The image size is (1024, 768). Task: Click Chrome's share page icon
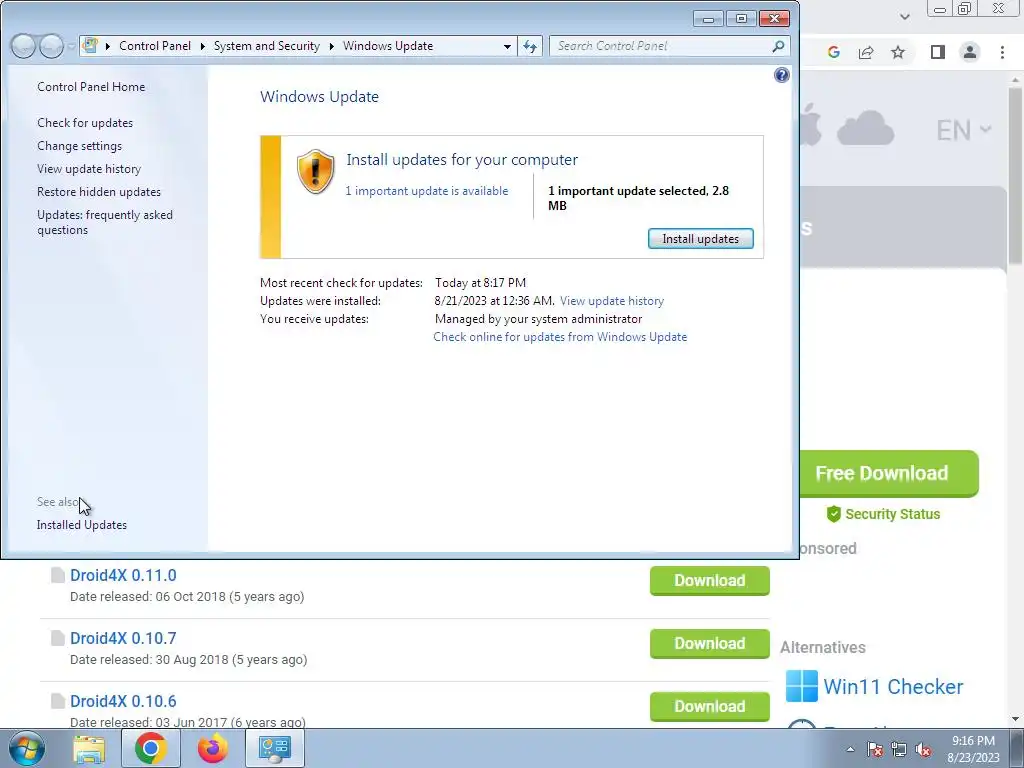tap(866, 52)
